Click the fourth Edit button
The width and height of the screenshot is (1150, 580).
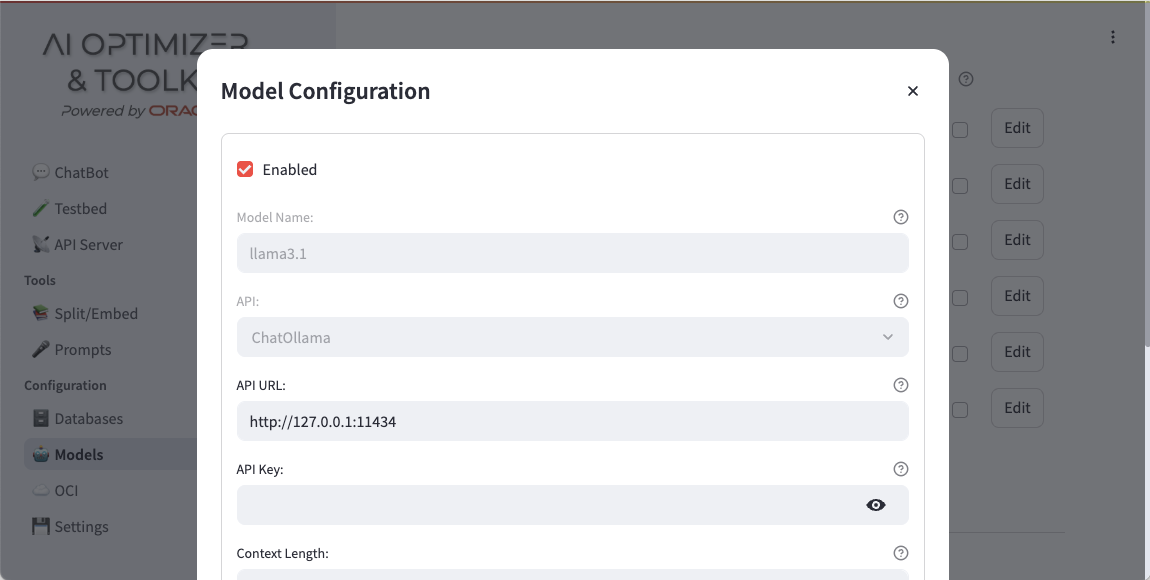pyautogui.click(x=1017, y=295)
